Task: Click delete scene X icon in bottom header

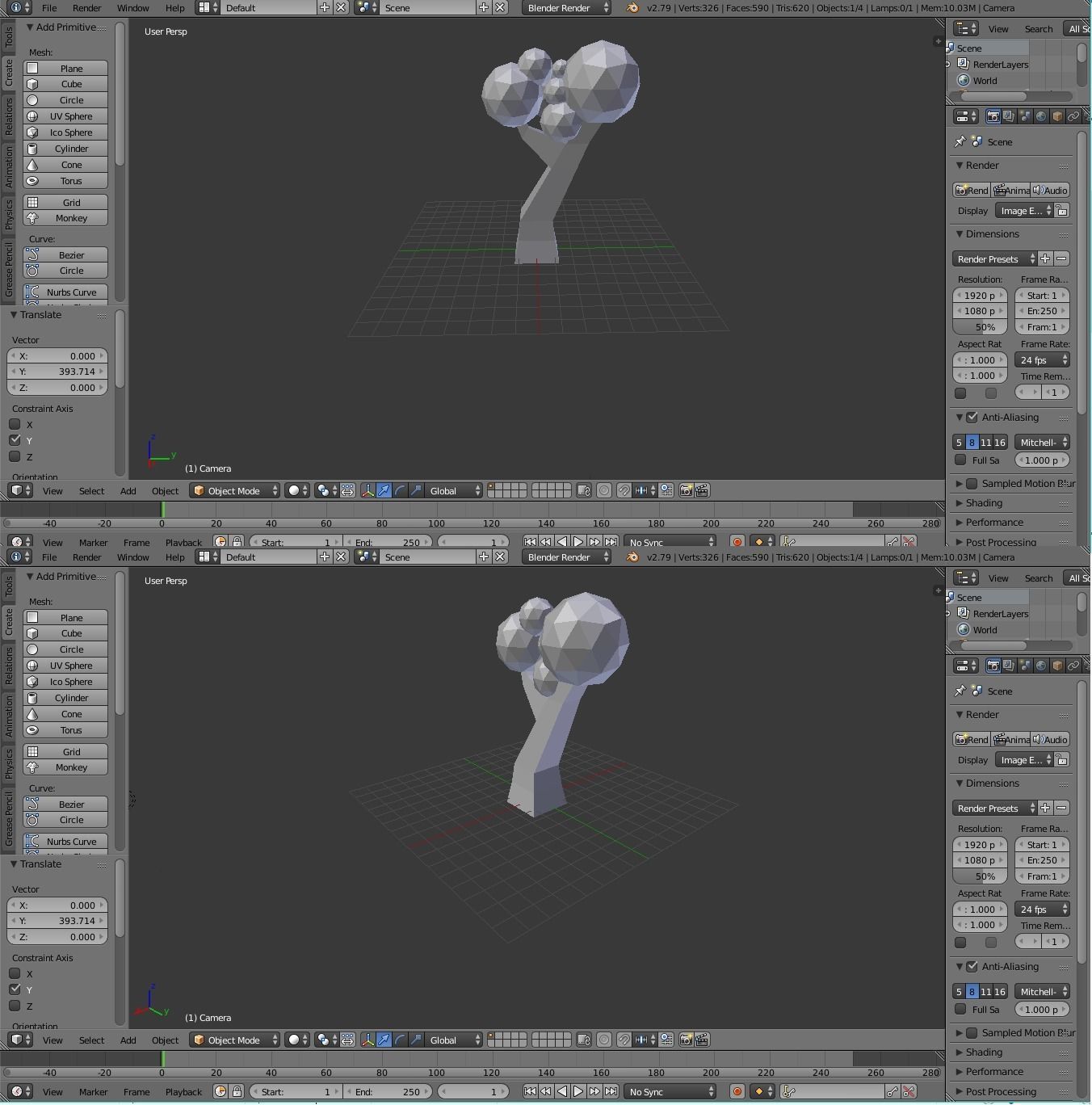Action: click(501, 557)
